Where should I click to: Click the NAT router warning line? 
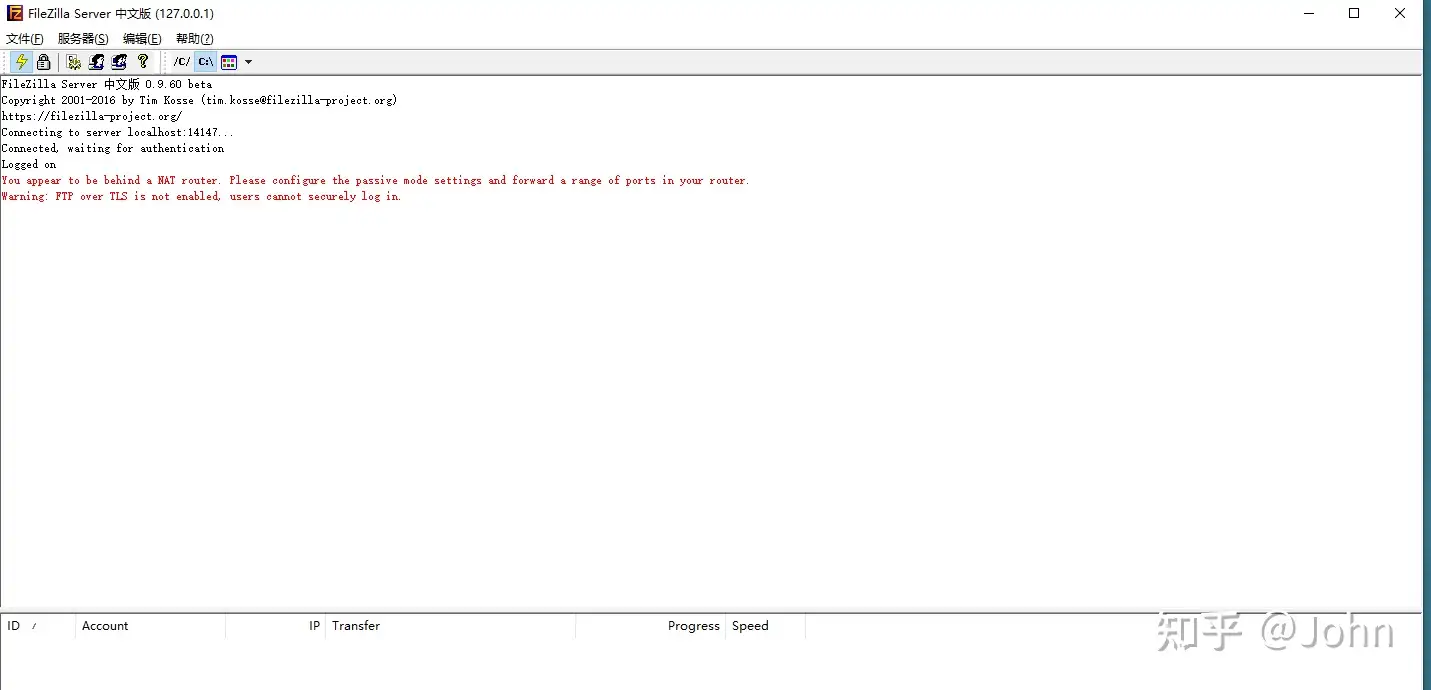coord(375,180)
